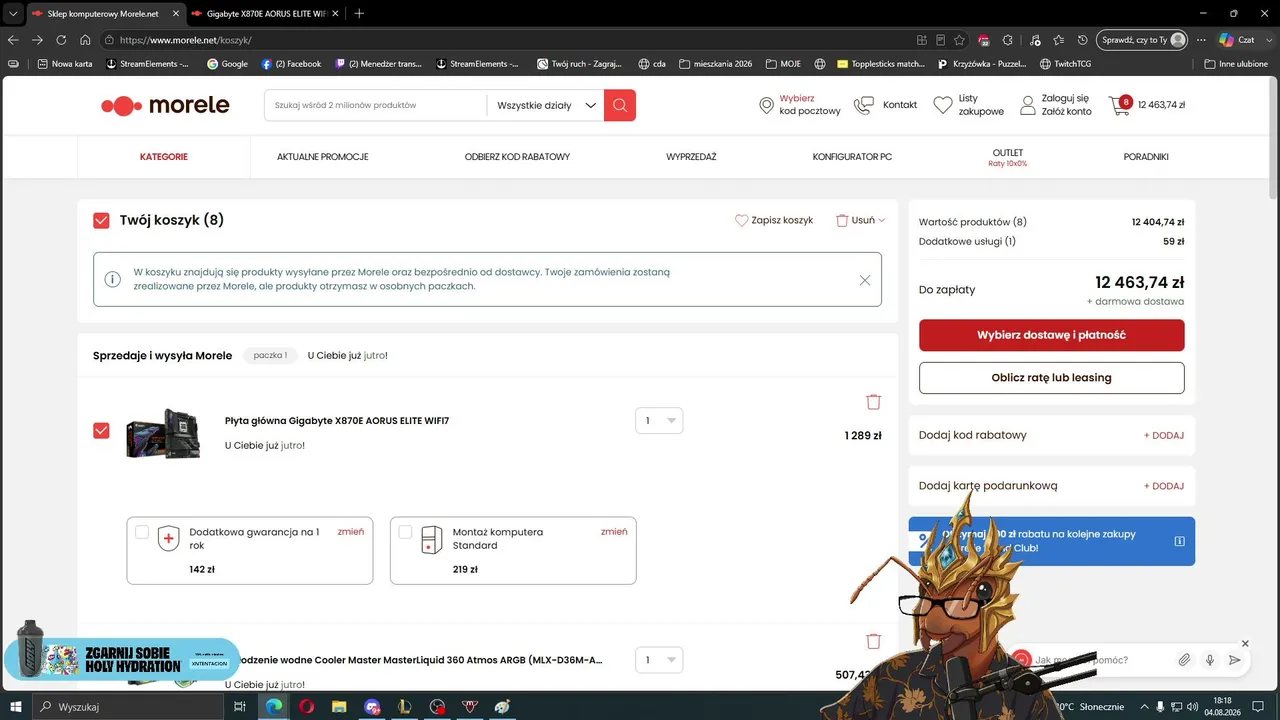Open the shopping cart icon with badge 8
This screenshot has width=1280, height=720.
(x=1120, y=105)
